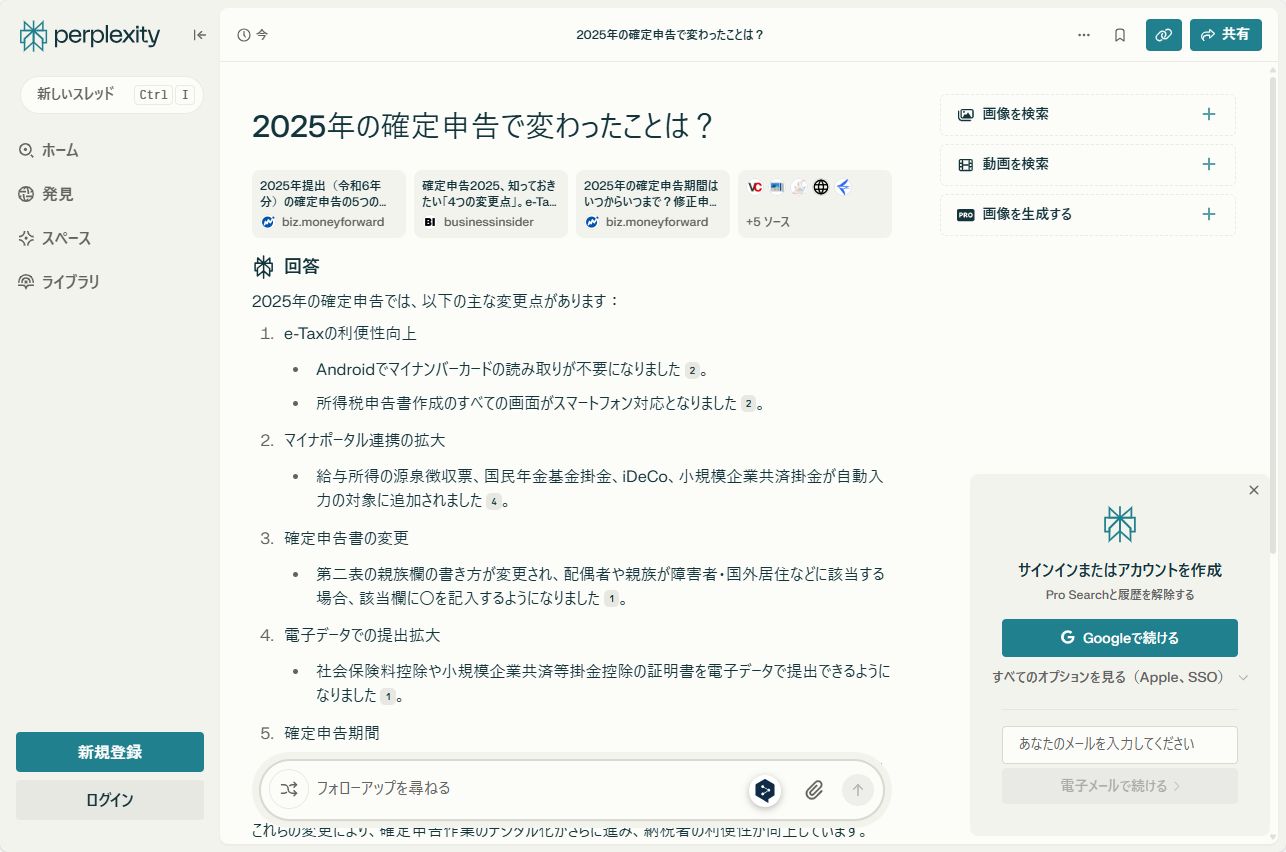The image size is (1286, 852).
Task: Bookmark this thread with the bookmark icon
Action: pyautogui.click(x=1118, y=34)
